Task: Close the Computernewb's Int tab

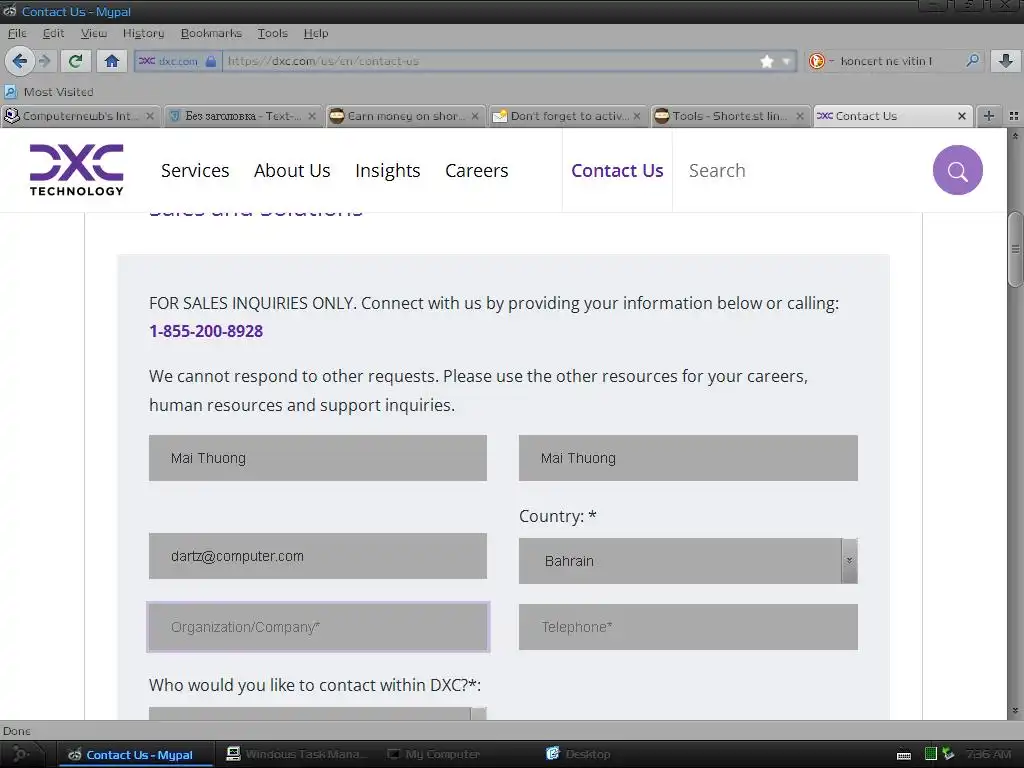Action: pos(150,116)
